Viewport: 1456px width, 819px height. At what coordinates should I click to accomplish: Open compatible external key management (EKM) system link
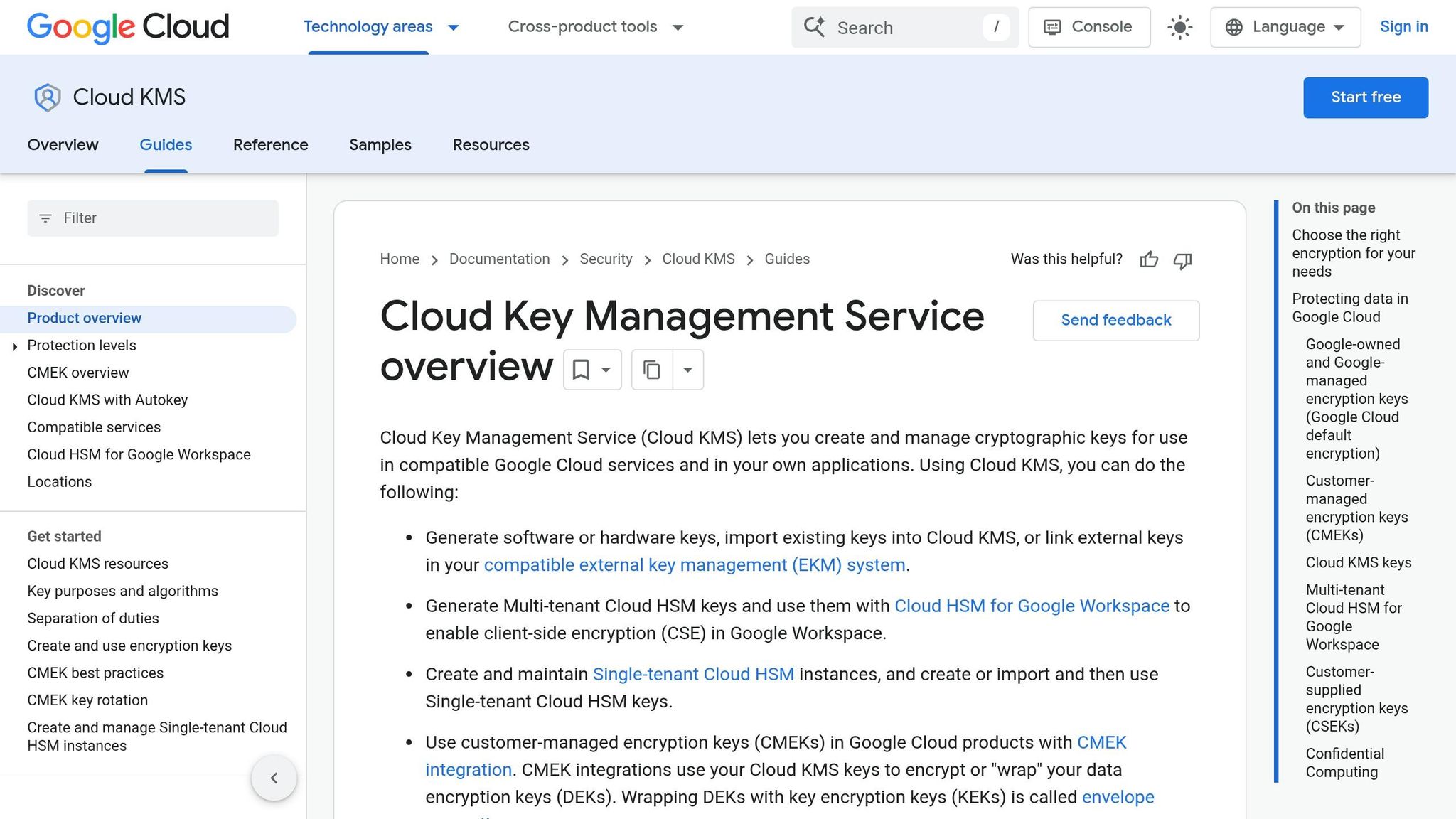[695, 565]
